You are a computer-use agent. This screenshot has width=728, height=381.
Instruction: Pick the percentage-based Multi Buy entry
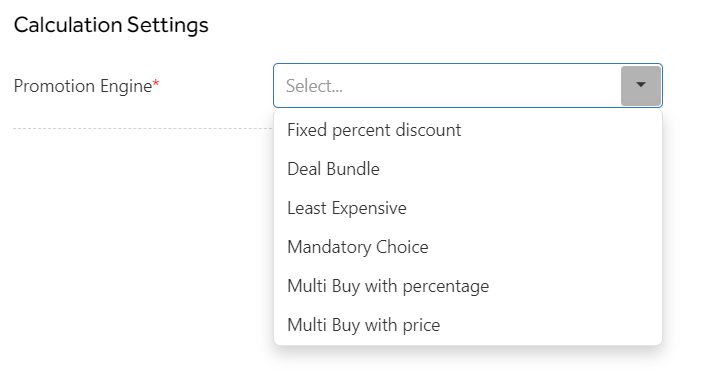click(468, 286)
